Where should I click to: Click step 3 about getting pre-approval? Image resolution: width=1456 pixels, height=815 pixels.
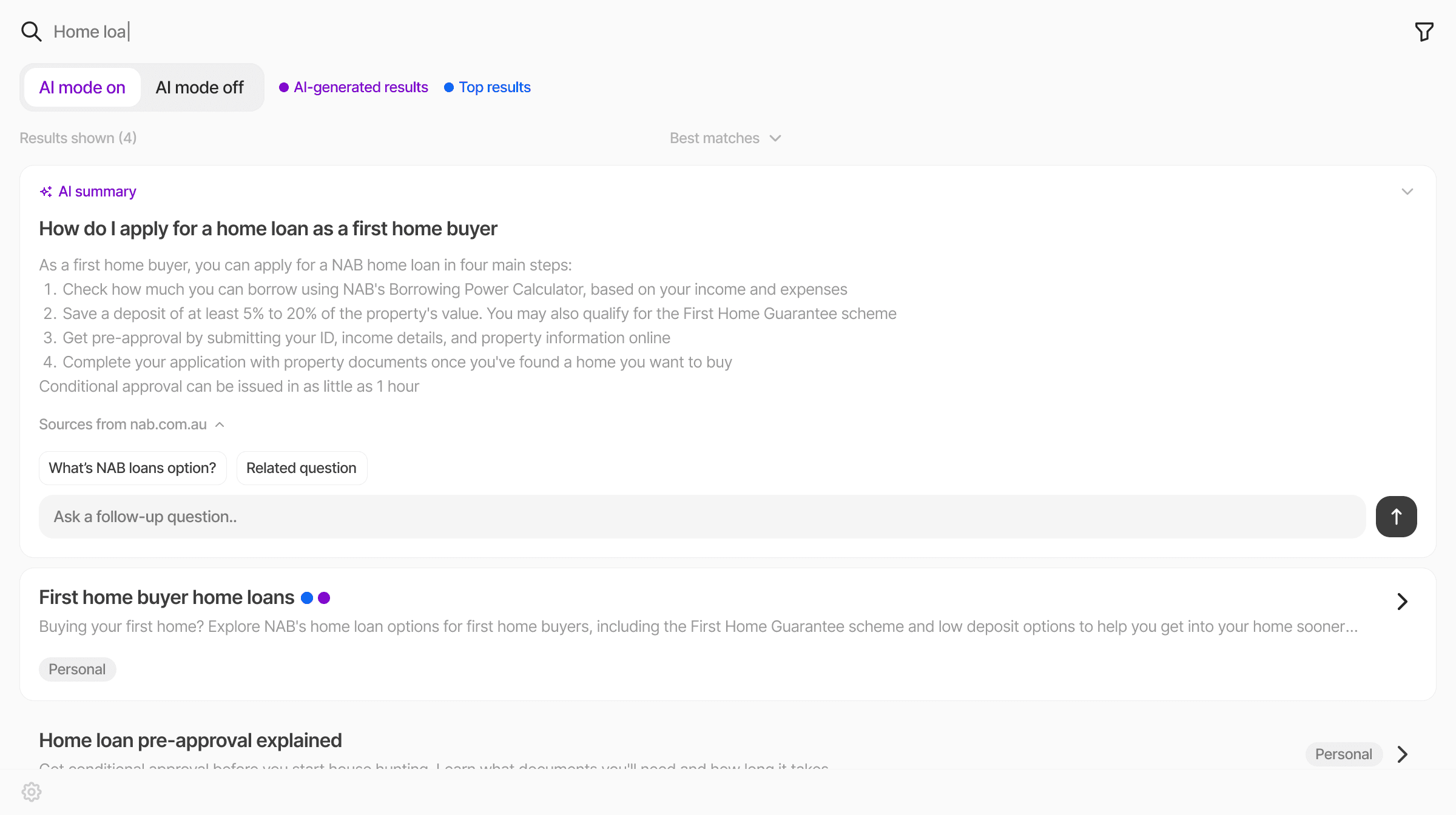pos(357,338)
